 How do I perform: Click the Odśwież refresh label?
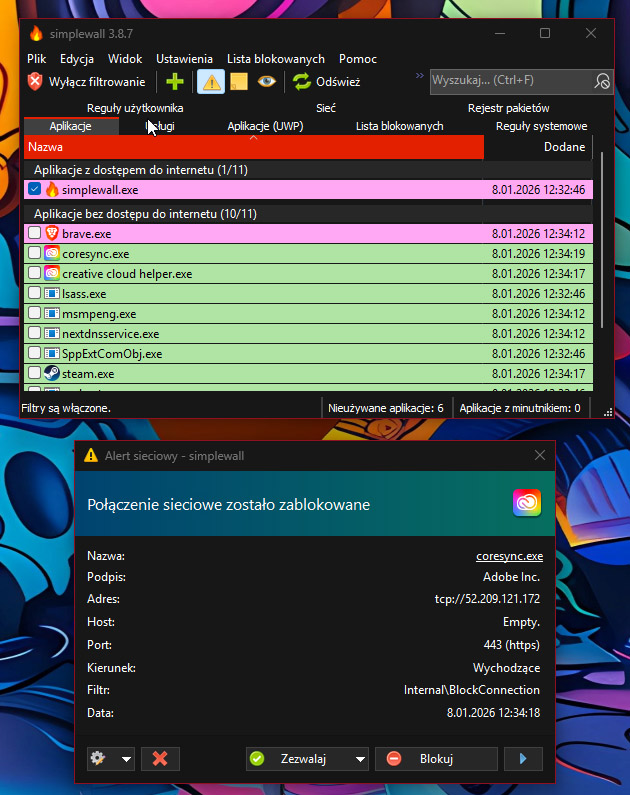coord(338,82)
